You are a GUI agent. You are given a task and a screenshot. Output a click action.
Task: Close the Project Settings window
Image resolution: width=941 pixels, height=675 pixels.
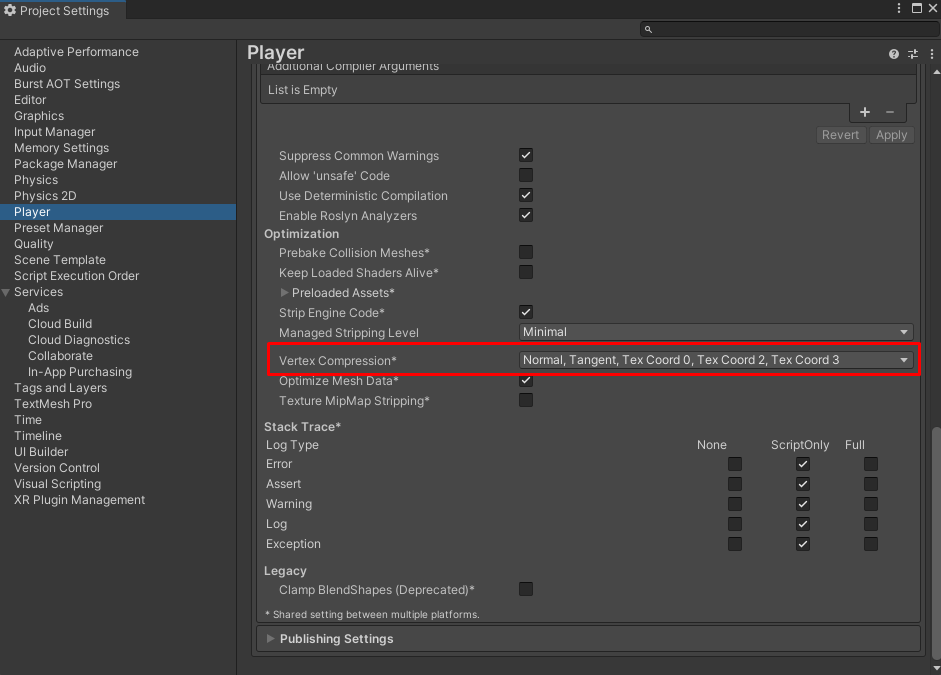click(933, 8)
